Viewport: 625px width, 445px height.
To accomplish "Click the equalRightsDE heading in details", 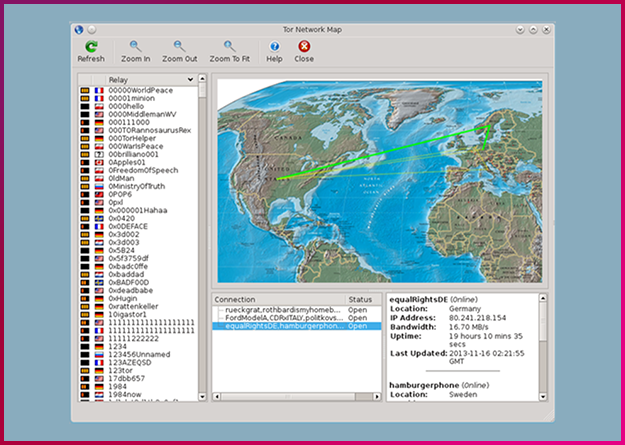I will point(419,299).
